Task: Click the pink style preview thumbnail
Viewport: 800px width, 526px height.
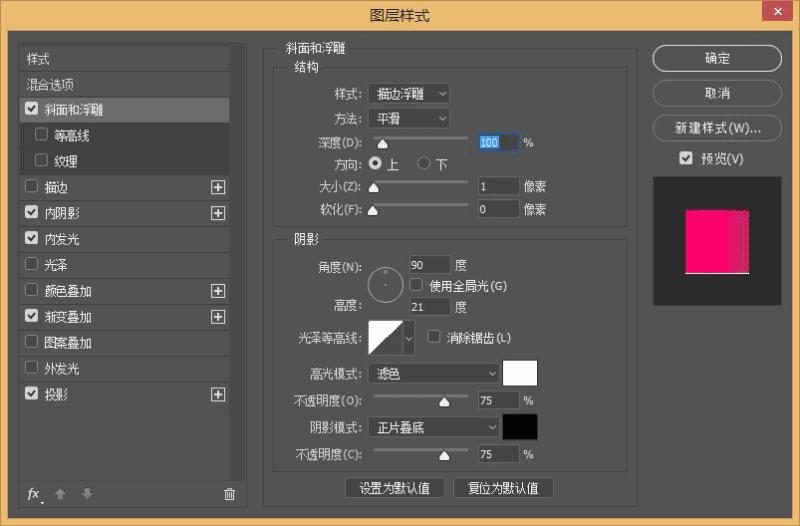Action: click(717, 241)
